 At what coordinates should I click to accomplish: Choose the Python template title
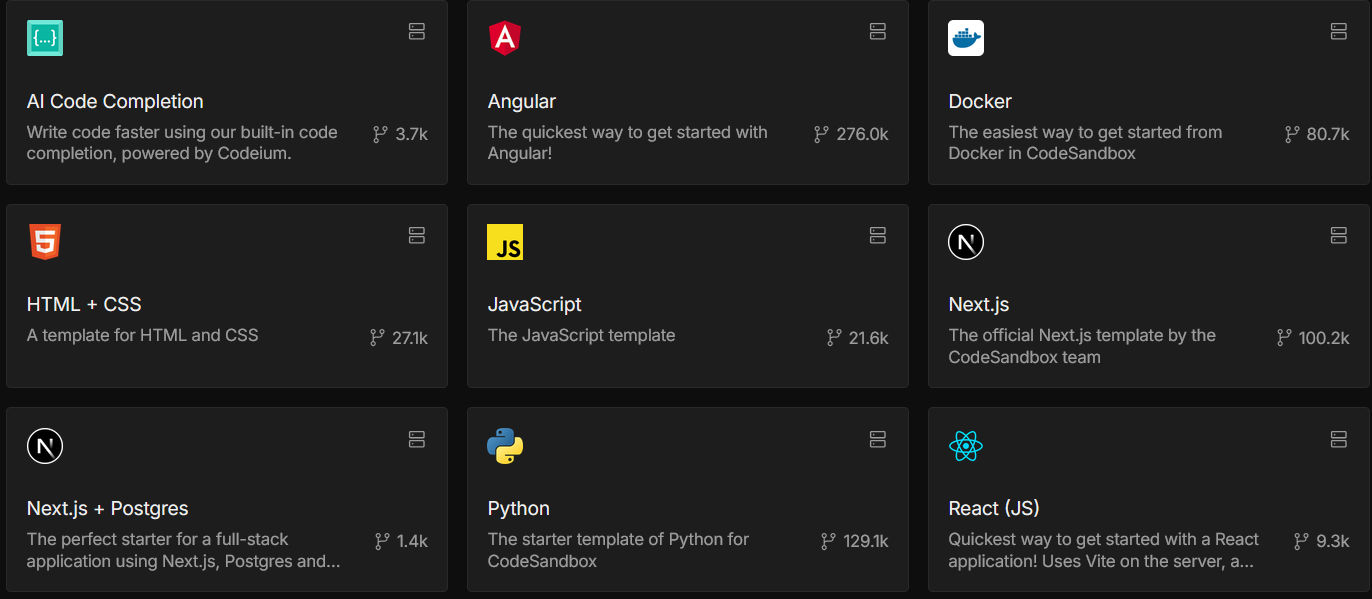coord(519,508)
